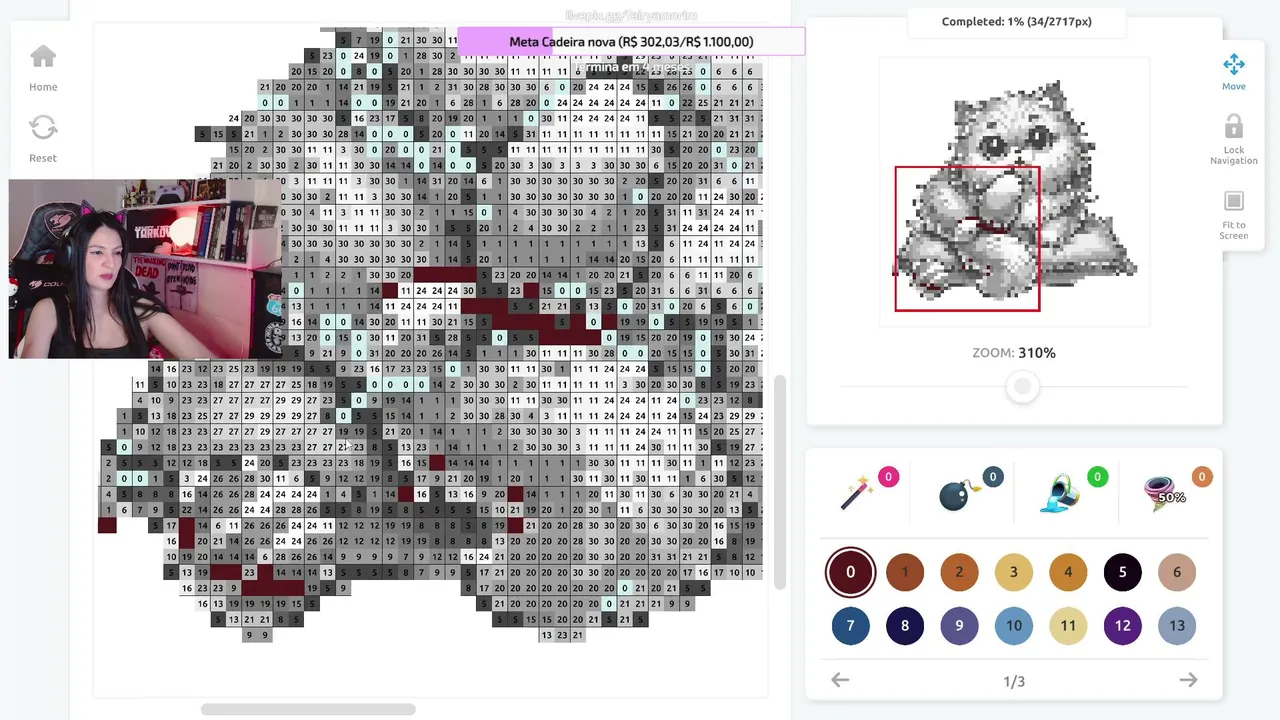1280x720 pixels.
Task: Choose violet color 12
Action: click(x=1122, y=626)
